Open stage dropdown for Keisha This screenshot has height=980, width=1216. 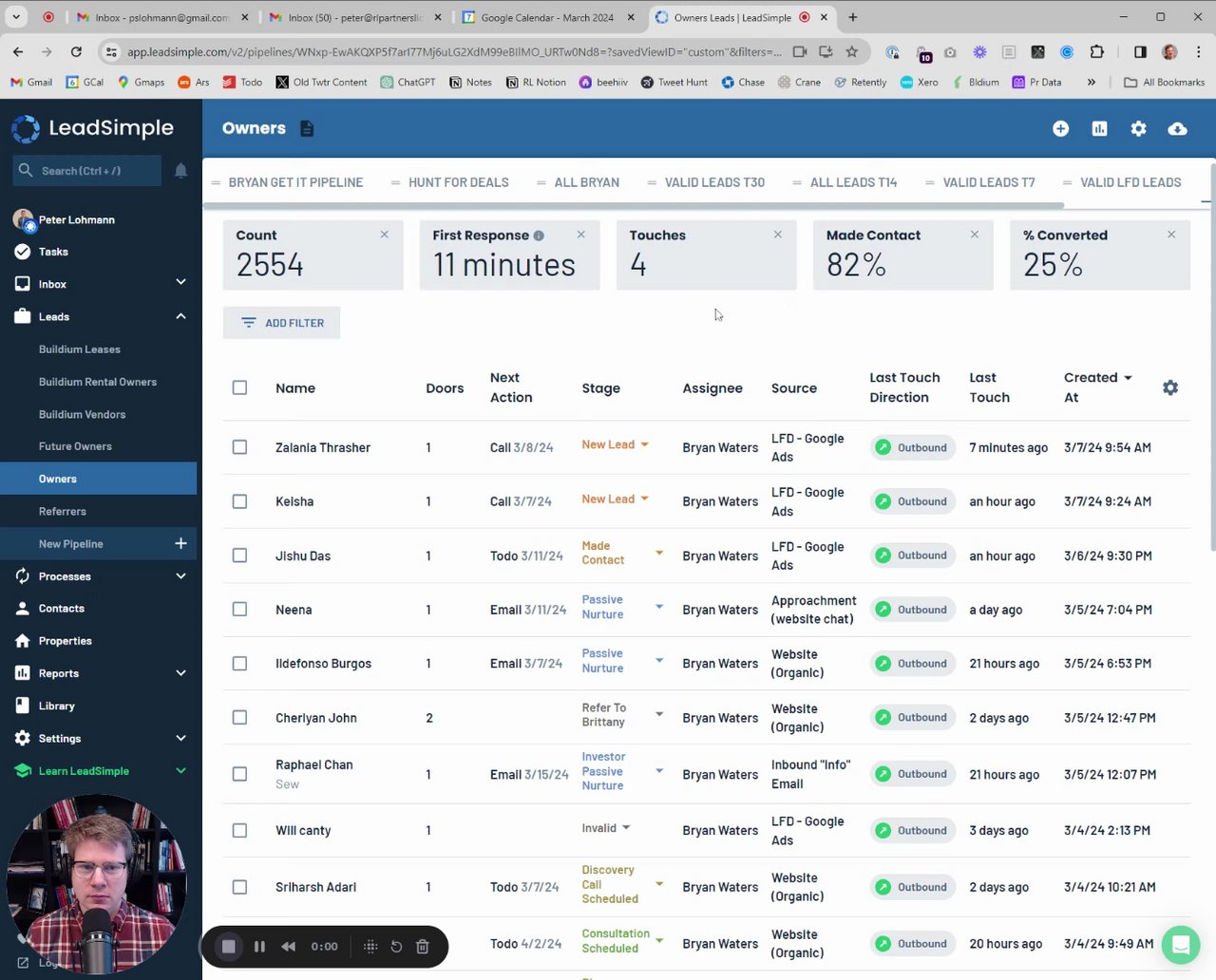click(x=644, y=499)
